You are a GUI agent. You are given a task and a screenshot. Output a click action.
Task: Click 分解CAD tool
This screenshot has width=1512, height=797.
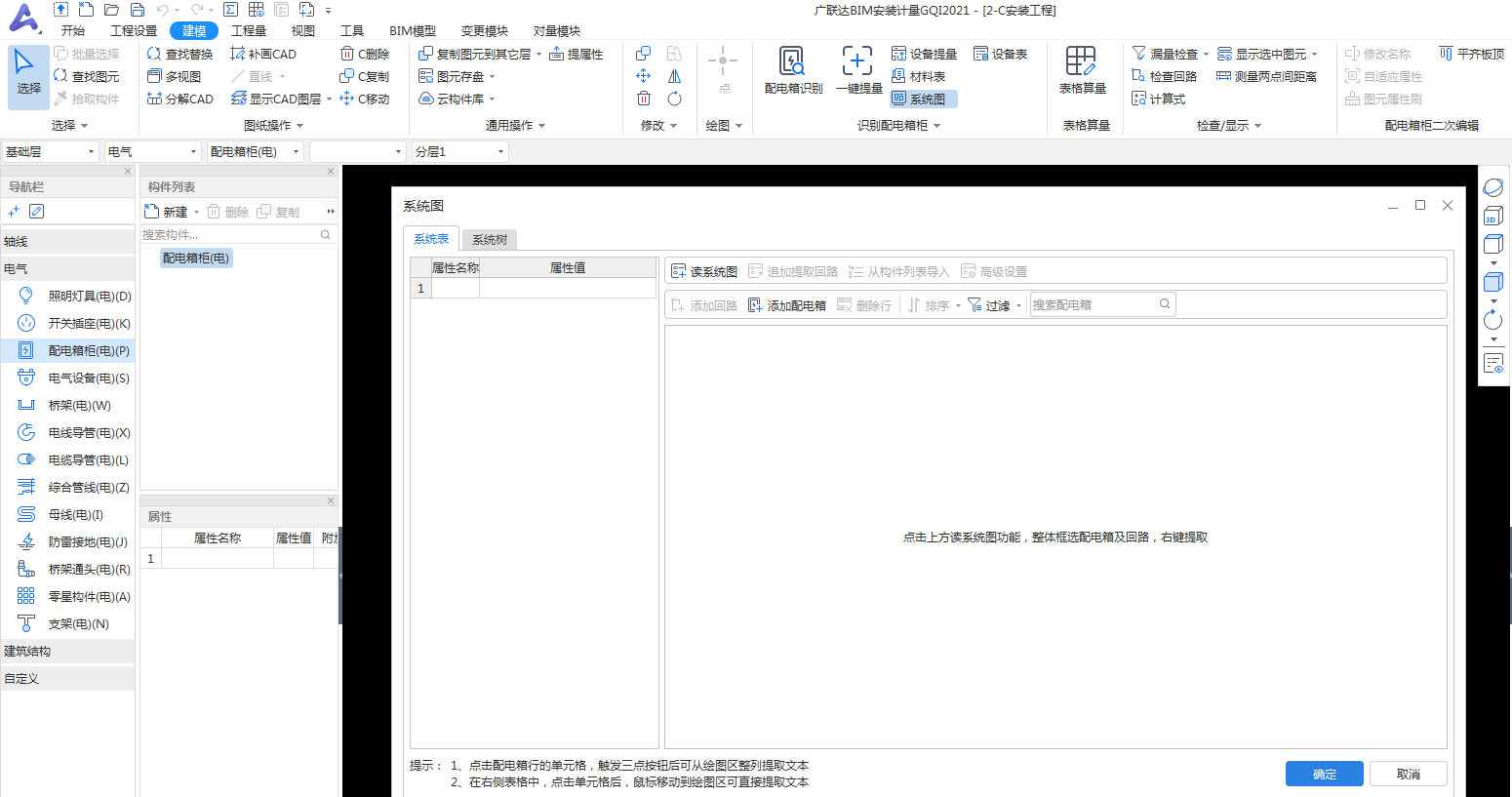pos(179,99)
